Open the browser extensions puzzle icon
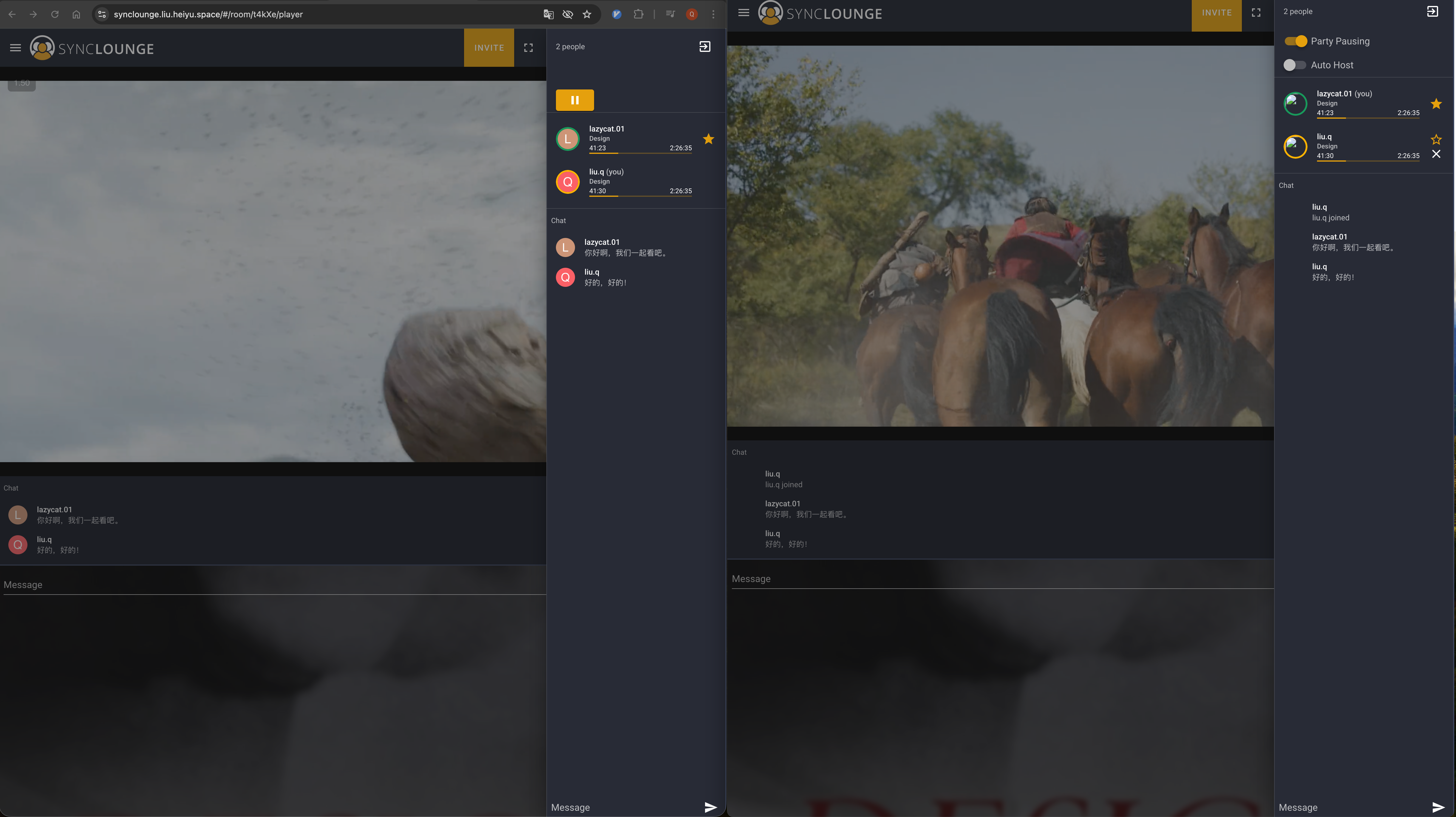The height and width of the screenshot is (817, 1456). (639, 14)
